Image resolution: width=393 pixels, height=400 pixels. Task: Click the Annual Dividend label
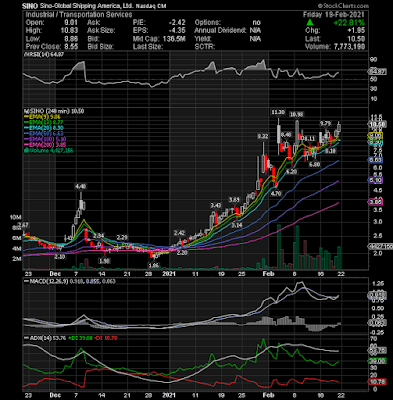[222, 31]
